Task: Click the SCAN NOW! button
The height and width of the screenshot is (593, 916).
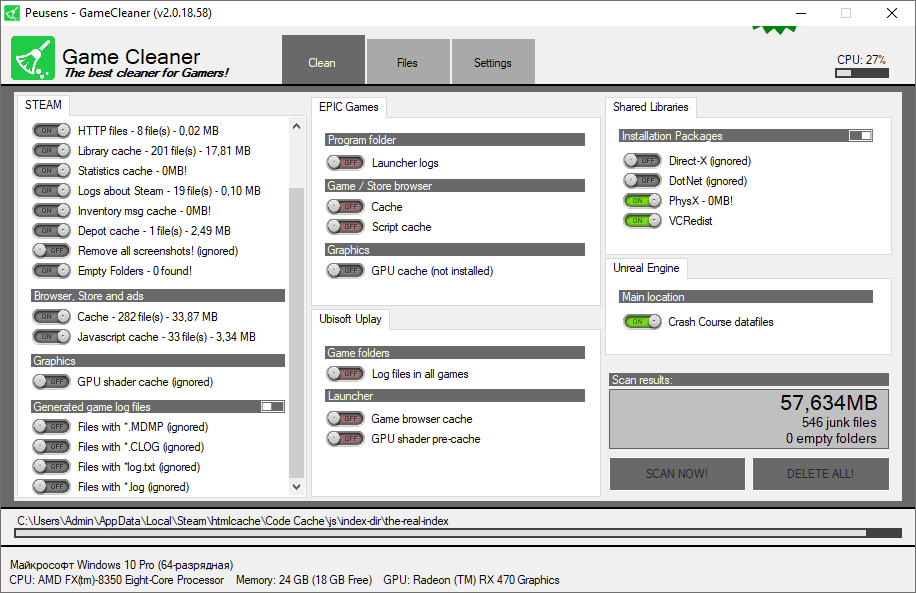Action: [x=677, y=474]
